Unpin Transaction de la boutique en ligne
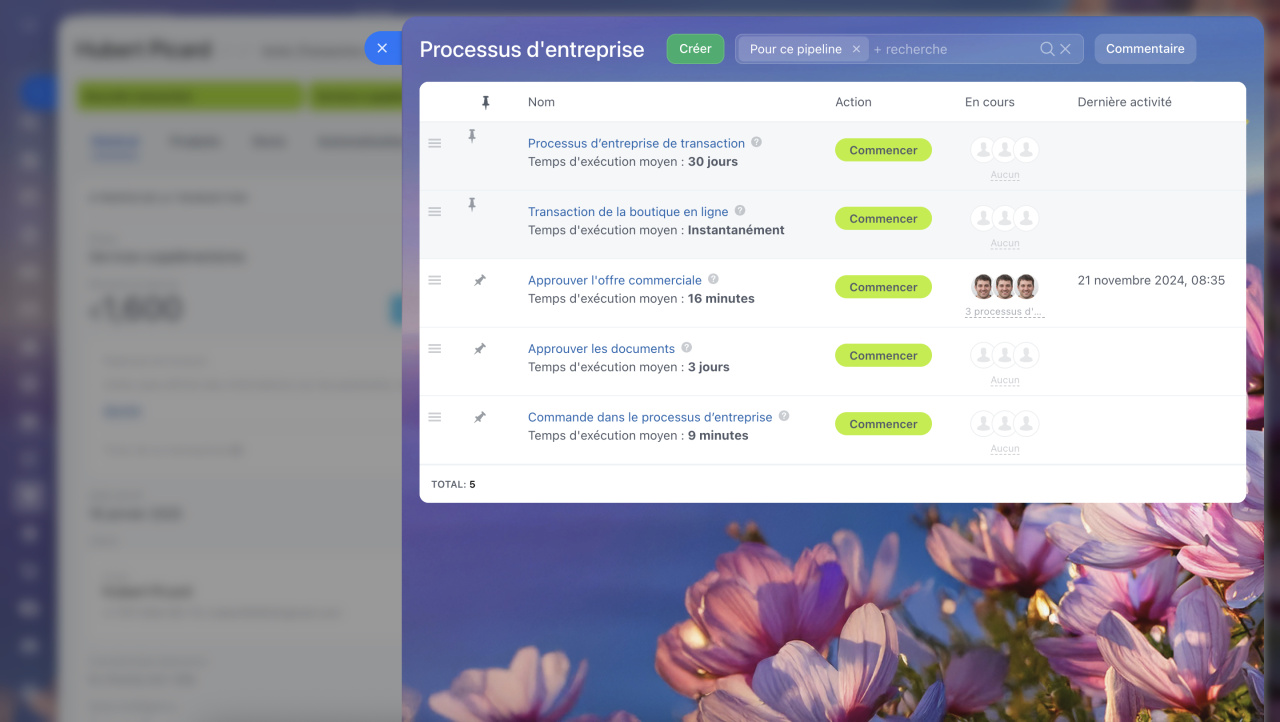 (x=472, y=204)
